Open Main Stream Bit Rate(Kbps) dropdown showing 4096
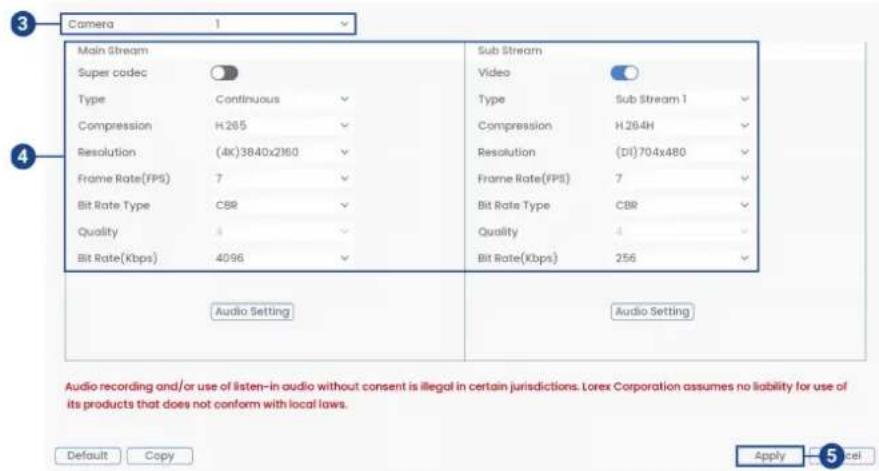 click(282, 258)
